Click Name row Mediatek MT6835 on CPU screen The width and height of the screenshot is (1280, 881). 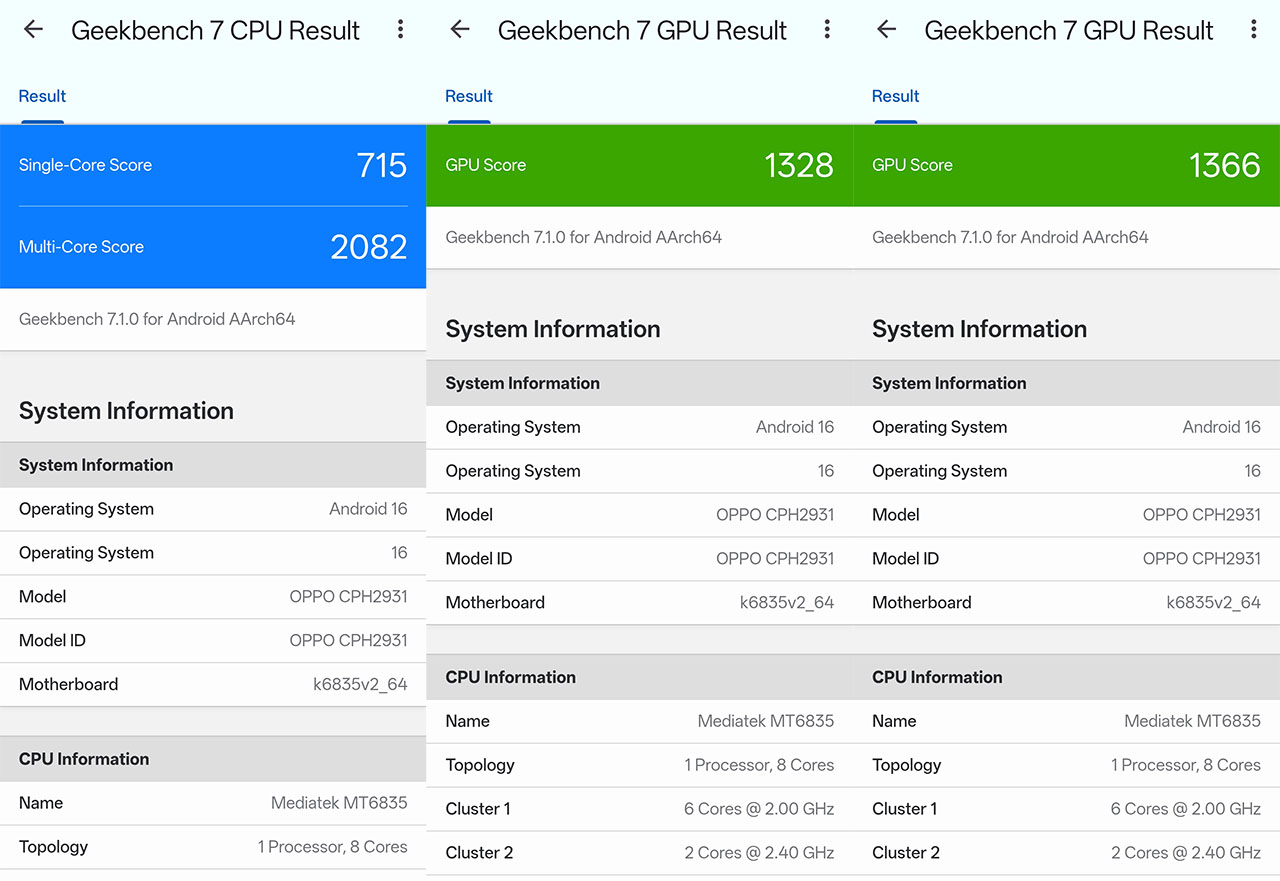click(213, 803)
